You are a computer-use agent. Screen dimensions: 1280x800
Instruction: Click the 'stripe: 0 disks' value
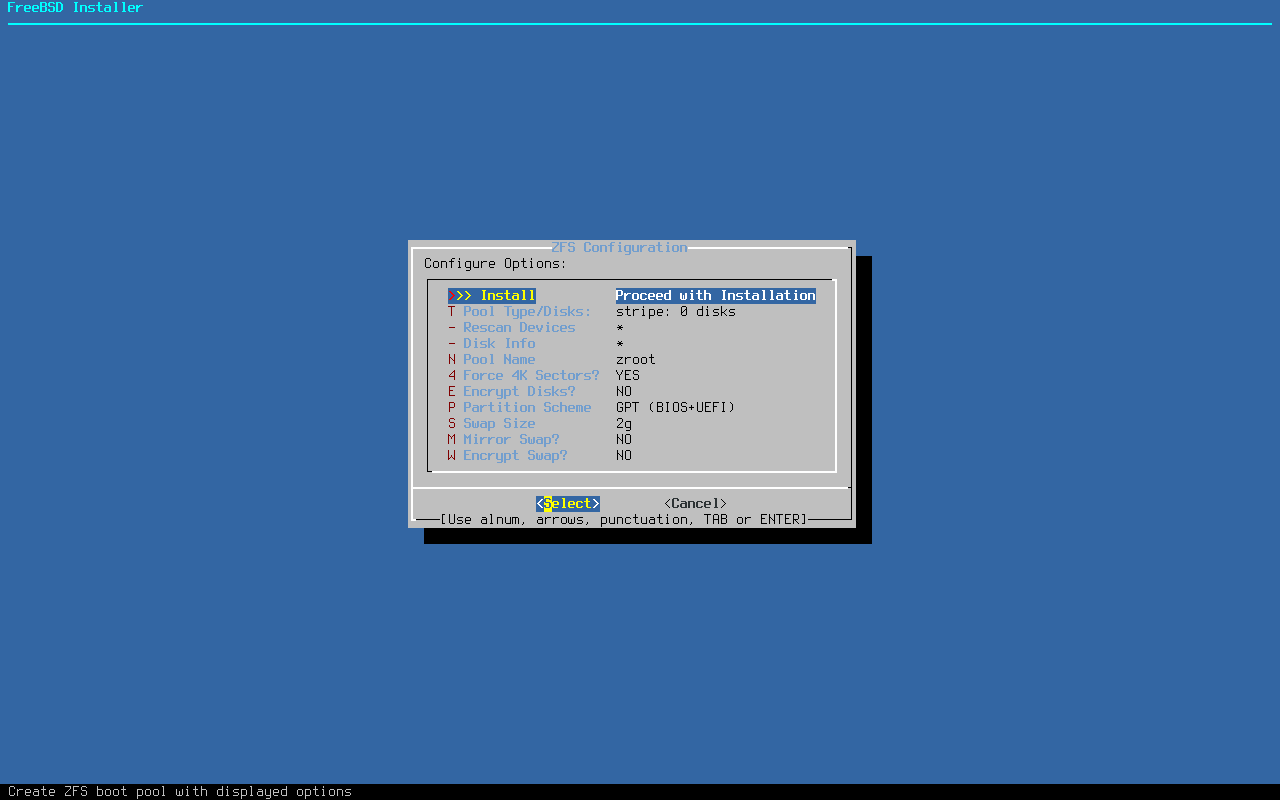point(676,311)
